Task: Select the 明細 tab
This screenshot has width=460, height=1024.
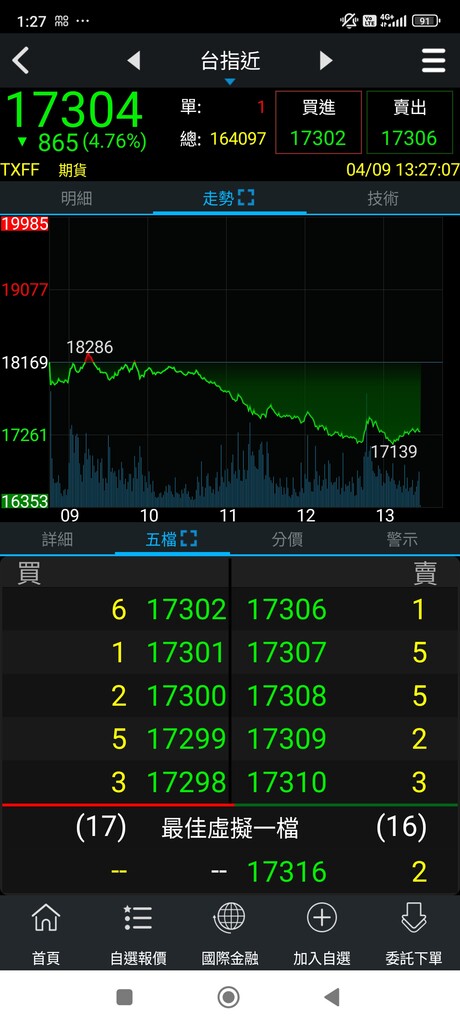Action: point(76,199)
